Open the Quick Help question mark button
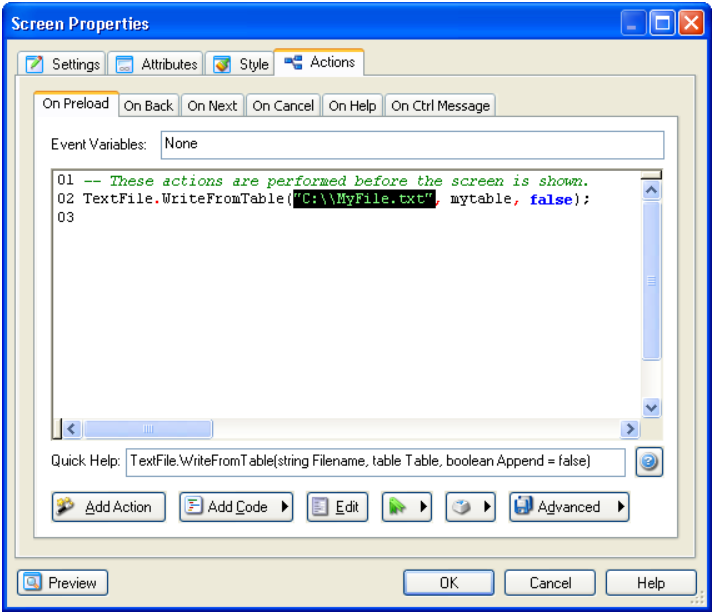This screenshot has width=714, height=614. coord(649,462)
